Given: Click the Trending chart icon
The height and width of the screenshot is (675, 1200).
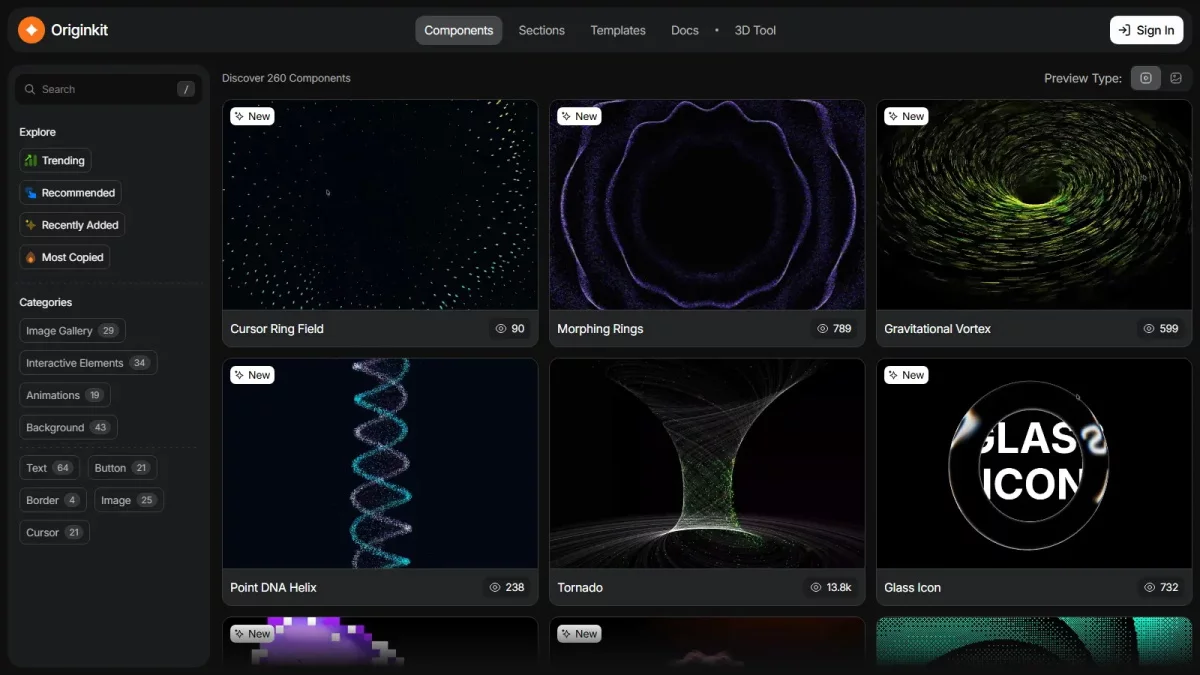Looking at the screenshot, I should click(32, 160).
